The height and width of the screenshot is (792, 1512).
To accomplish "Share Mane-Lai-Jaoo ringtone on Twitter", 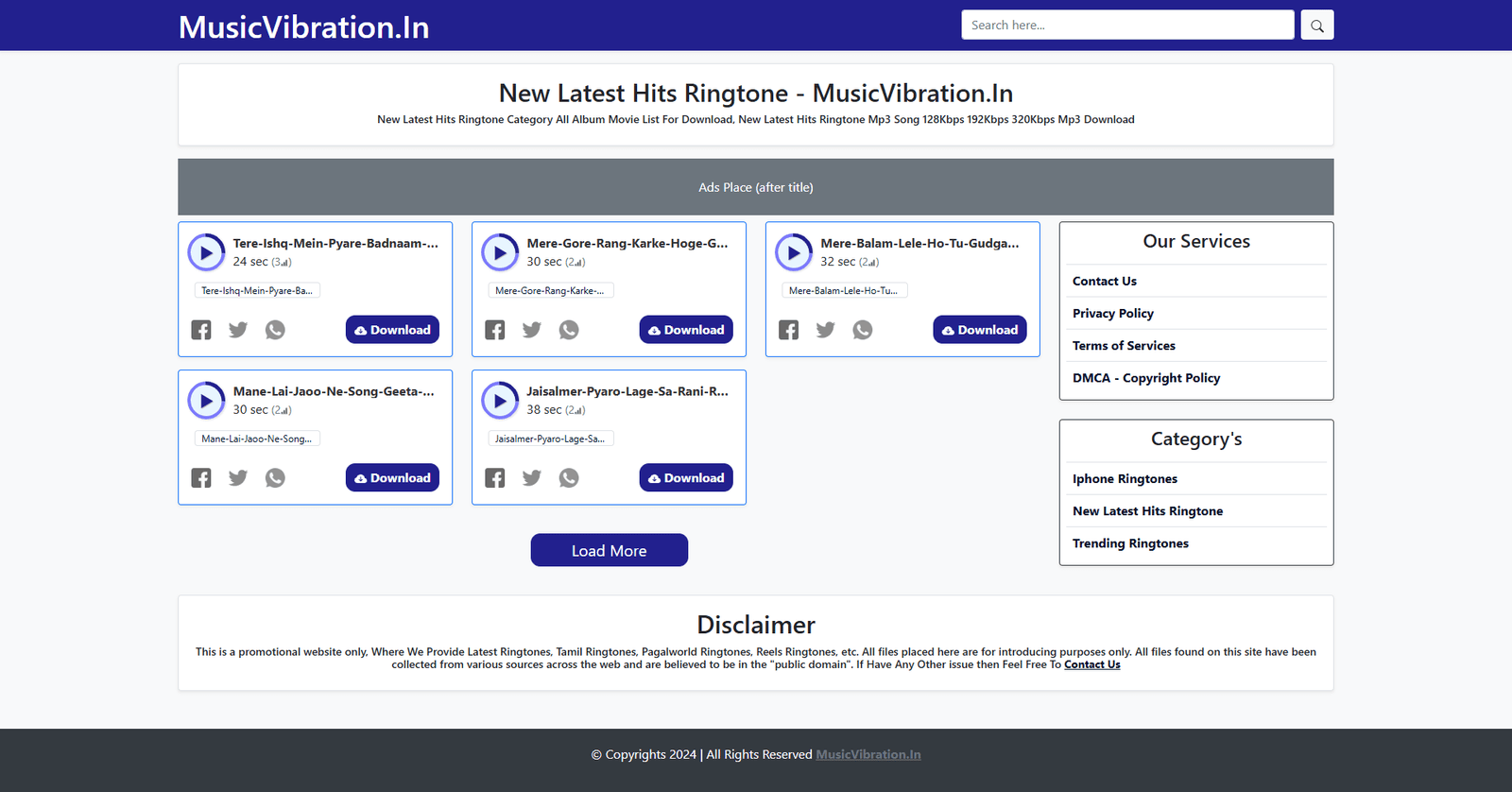I will click(238, 478).
